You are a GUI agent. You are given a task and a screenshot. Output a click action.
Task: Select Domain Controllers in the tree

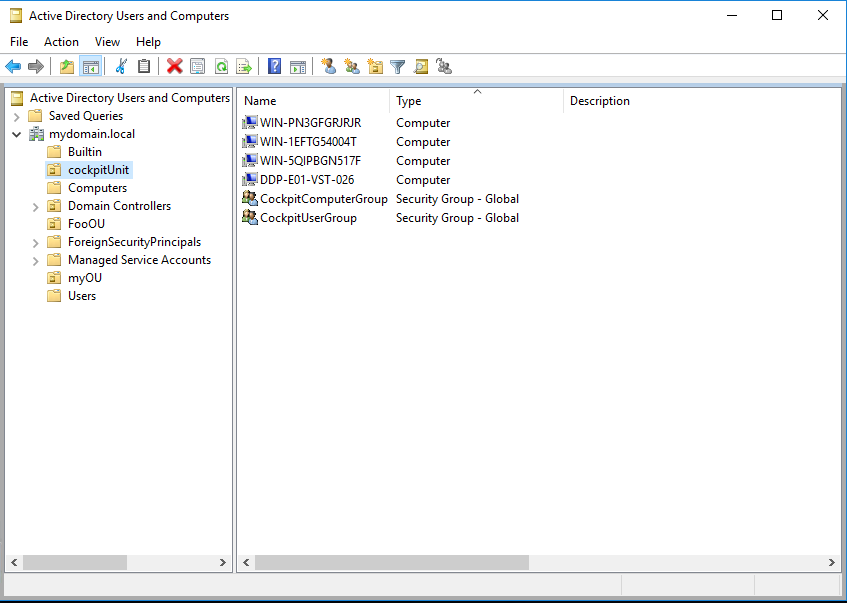119,206
